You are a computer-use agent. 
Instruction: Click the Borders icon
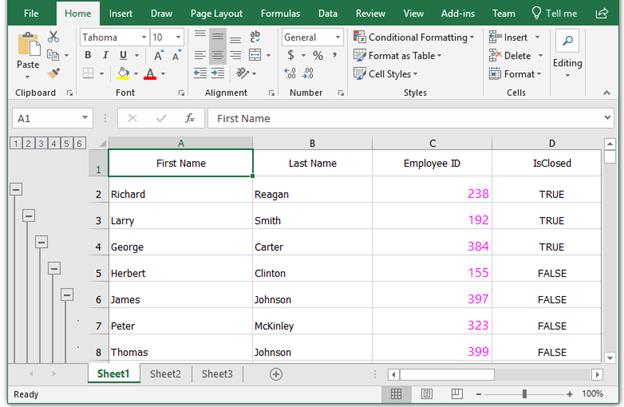88,73
